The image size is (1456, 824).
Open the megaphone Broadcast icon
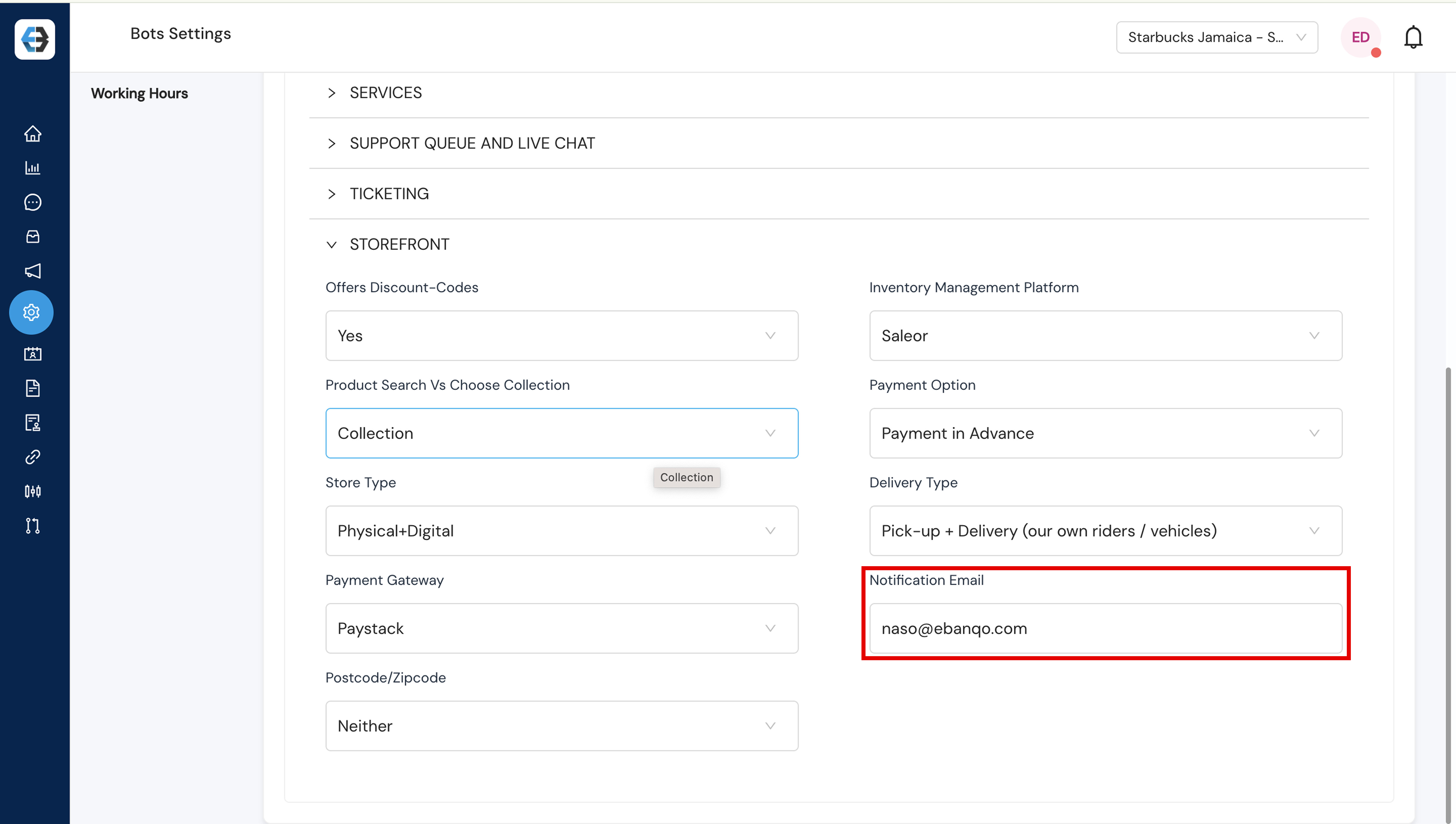(33, 270)
